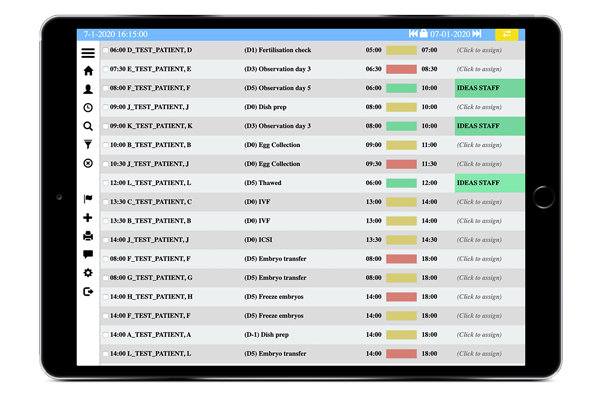600x400 pixels.
Task: Open search with magnifier icon
Action: [88, 126]
